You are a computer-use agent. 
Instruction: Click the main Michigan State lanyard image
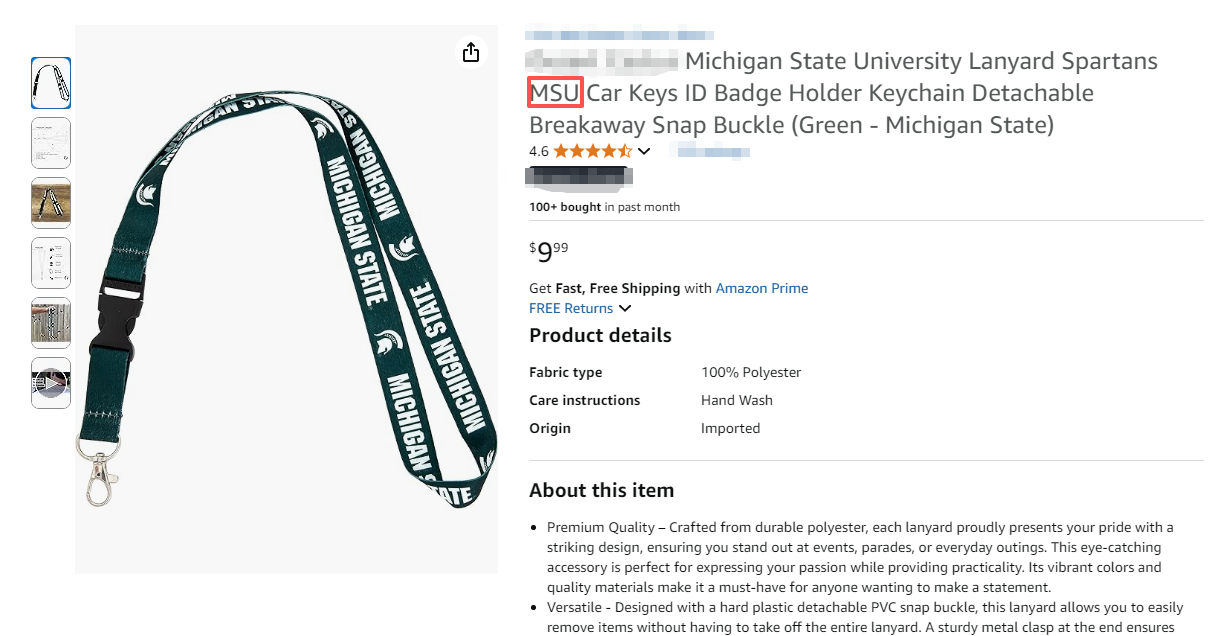[x=287, y=300]
